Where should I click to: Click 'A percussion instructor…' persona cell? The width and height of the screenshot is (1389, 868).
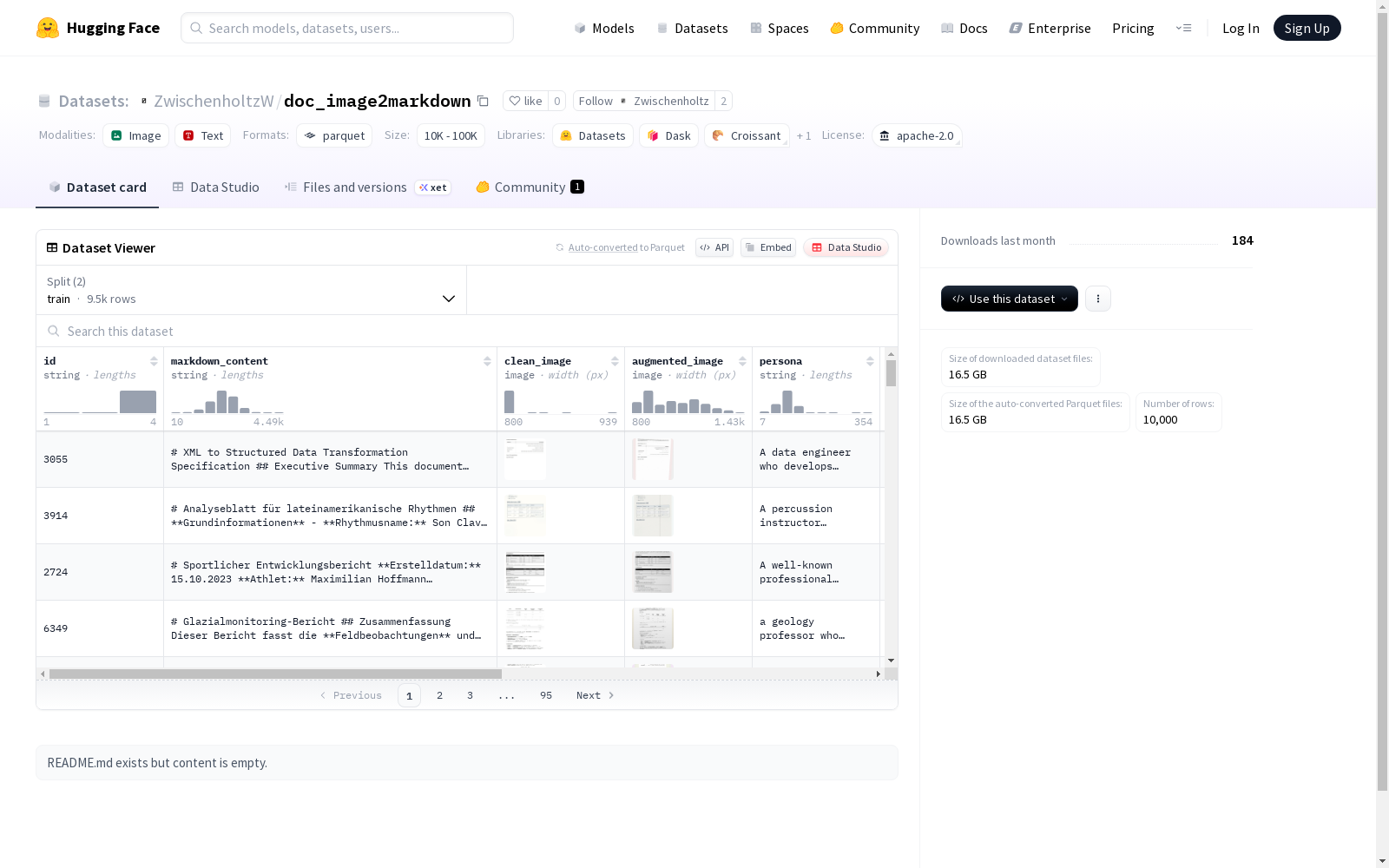click(816, 516)
